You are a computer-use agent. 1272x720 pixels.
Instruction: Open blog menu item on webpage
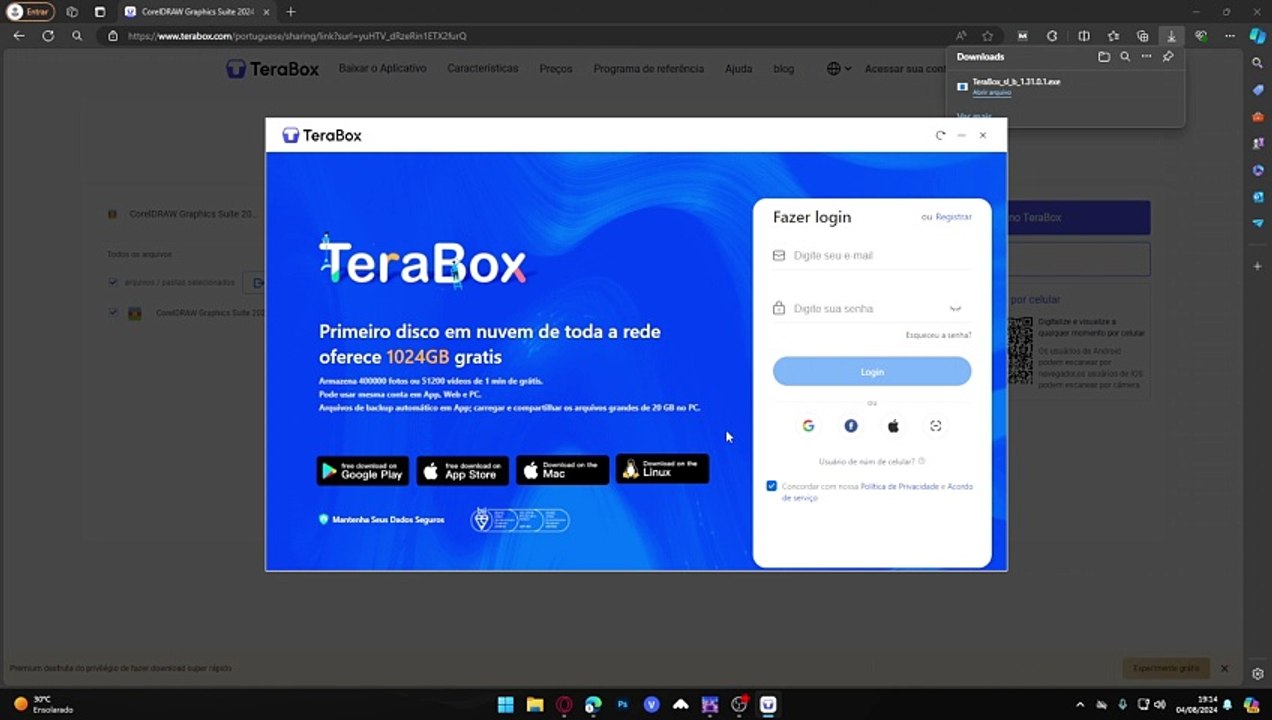point(784,69)
